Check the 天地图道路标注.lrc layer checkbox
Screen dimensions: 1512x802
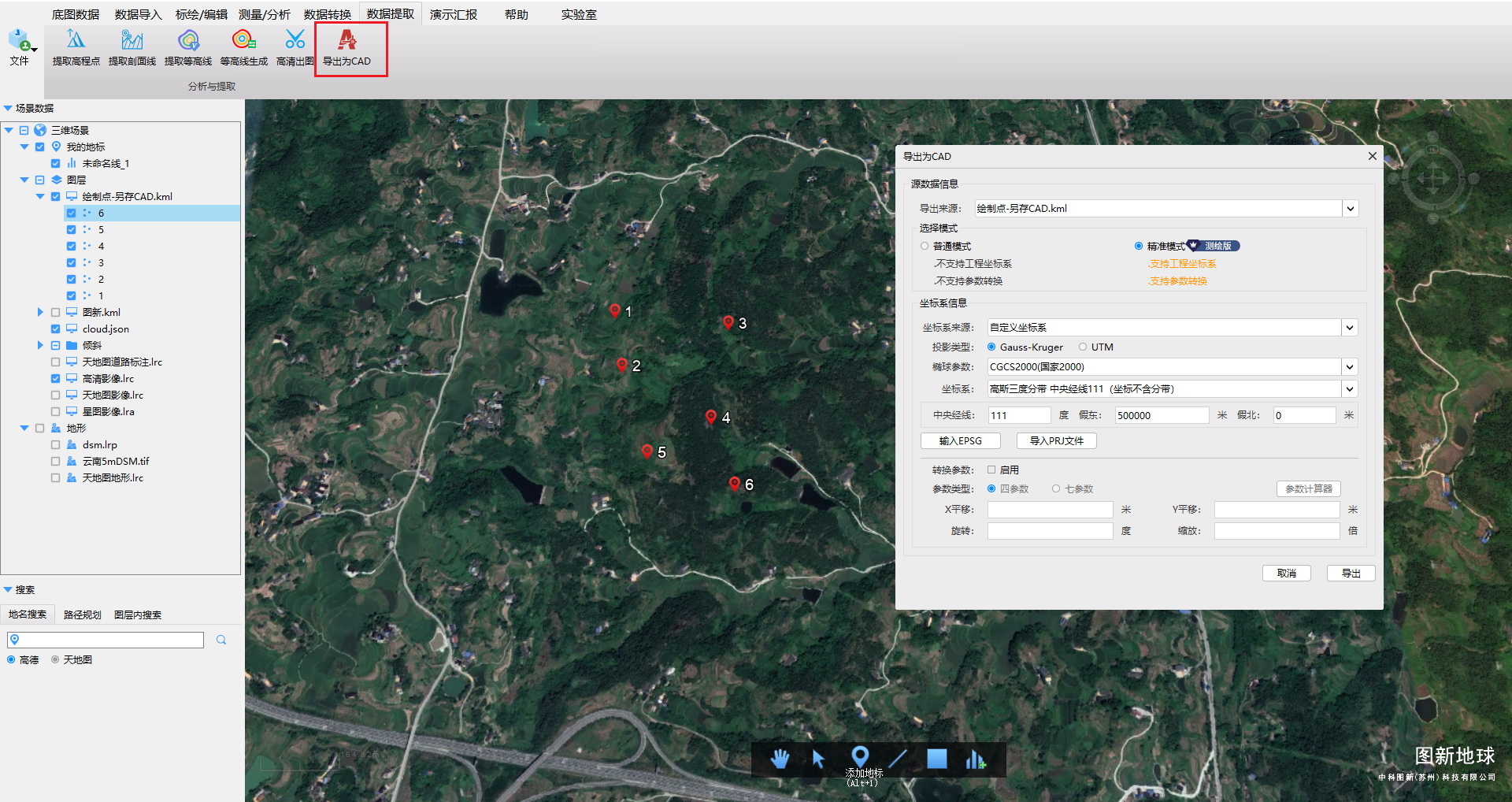coord(55,362)
